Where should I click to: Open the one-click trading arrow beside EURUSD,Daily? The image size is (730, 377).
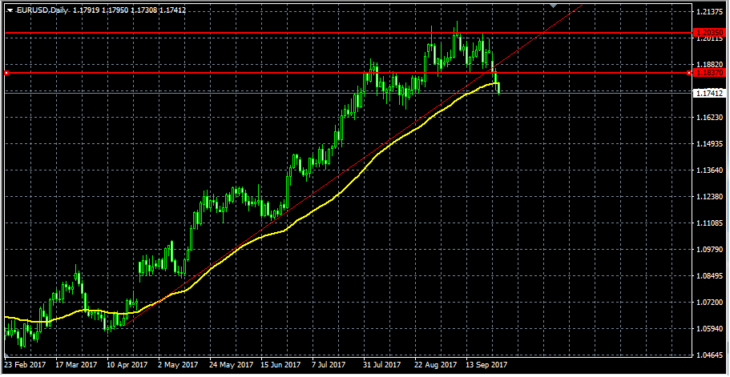point(10,10)
